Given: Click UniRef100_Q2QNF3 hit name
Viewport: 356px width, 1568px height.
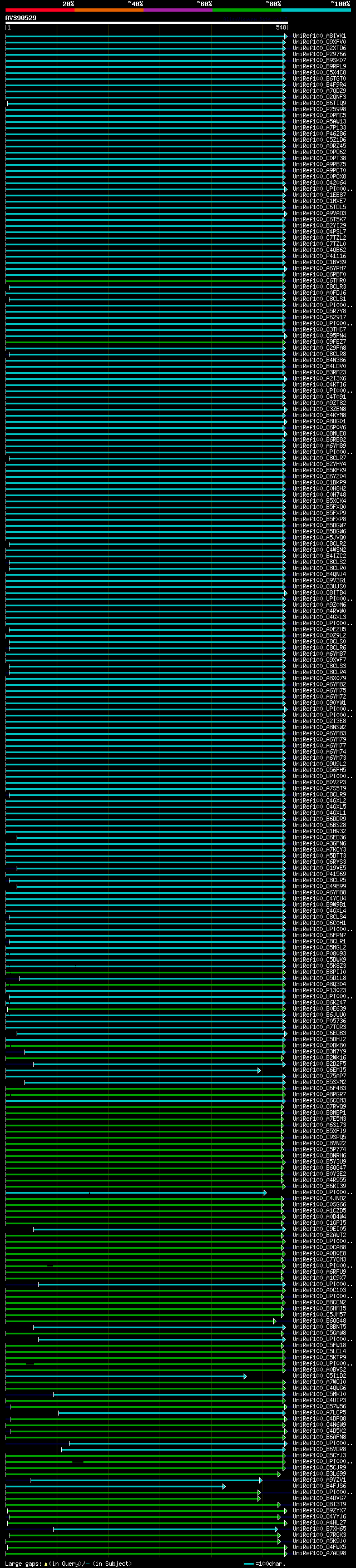Looking at the screenshot, I should (x=319, y=97).
